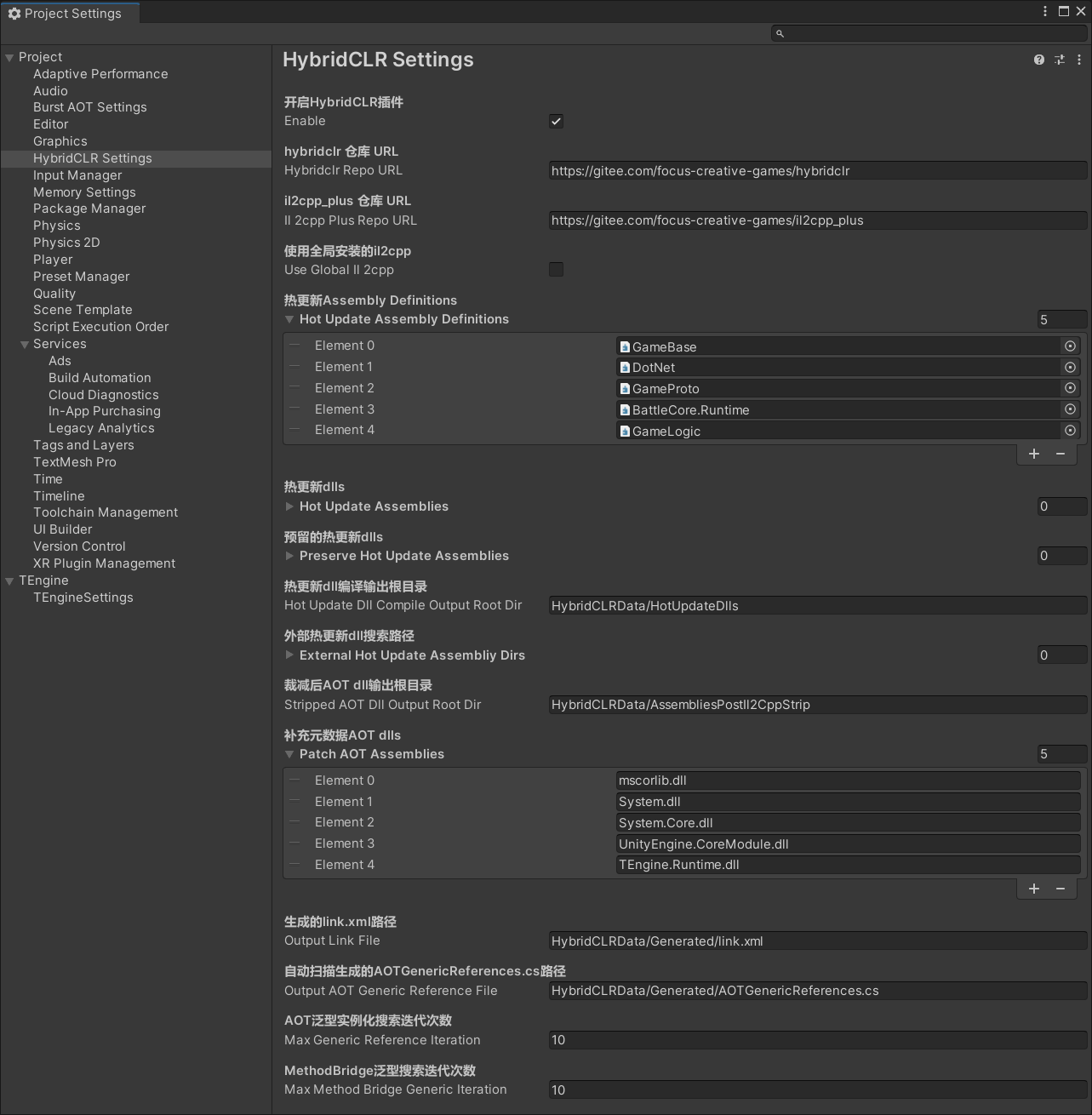
Task: Open the window's three-dot options menu
Action: point(1044,11)
